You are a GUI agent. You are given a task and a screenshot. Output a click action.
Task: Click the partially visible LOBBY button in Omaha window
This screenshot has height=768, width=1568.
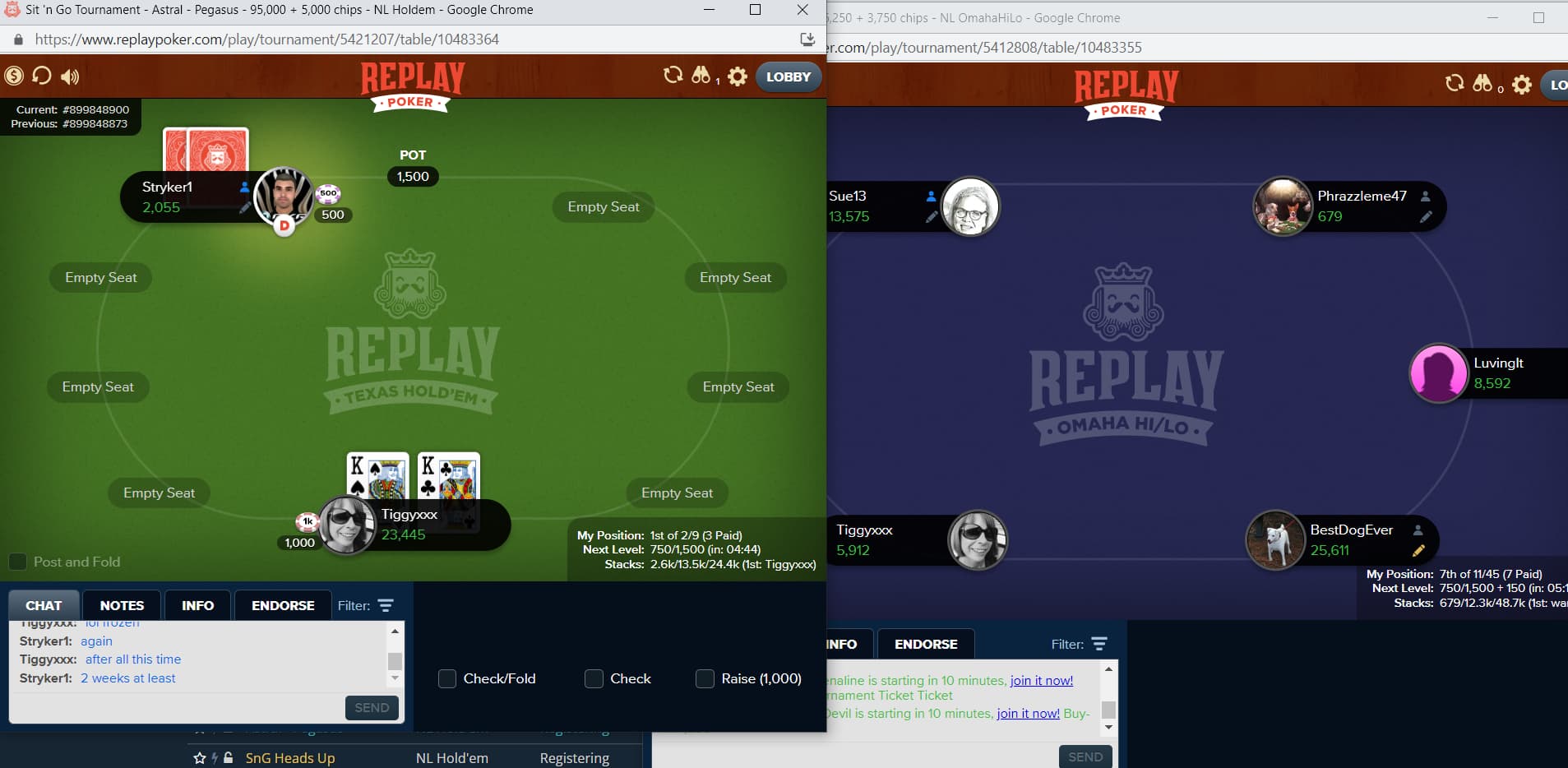[1555, 85]
